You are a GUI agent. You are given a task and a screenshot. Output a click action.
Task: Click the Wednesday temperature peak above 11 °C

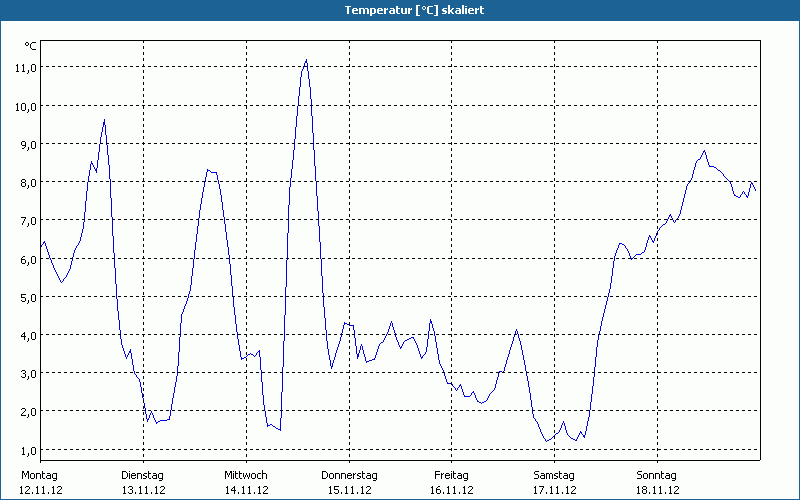306,60
